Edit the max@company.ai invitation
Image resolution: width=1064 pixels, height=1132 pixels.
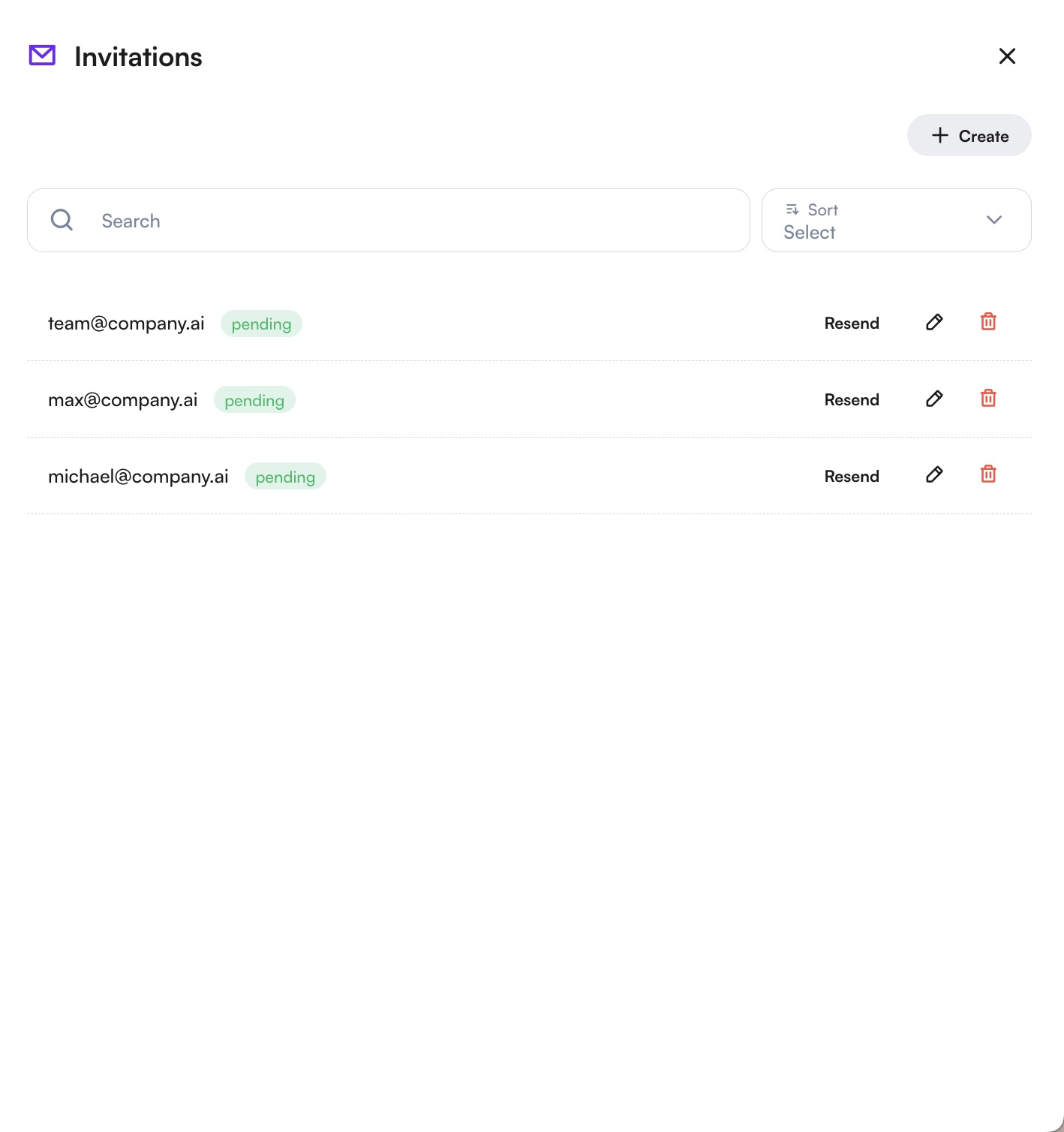pos(934,399)
